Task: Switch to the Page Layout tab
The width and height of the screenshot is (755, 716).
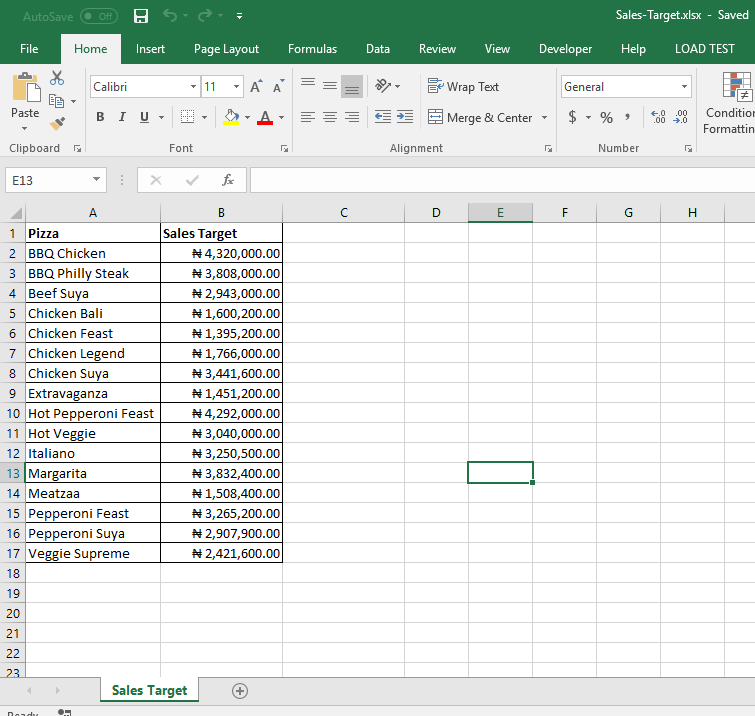Action: (226, 49)
